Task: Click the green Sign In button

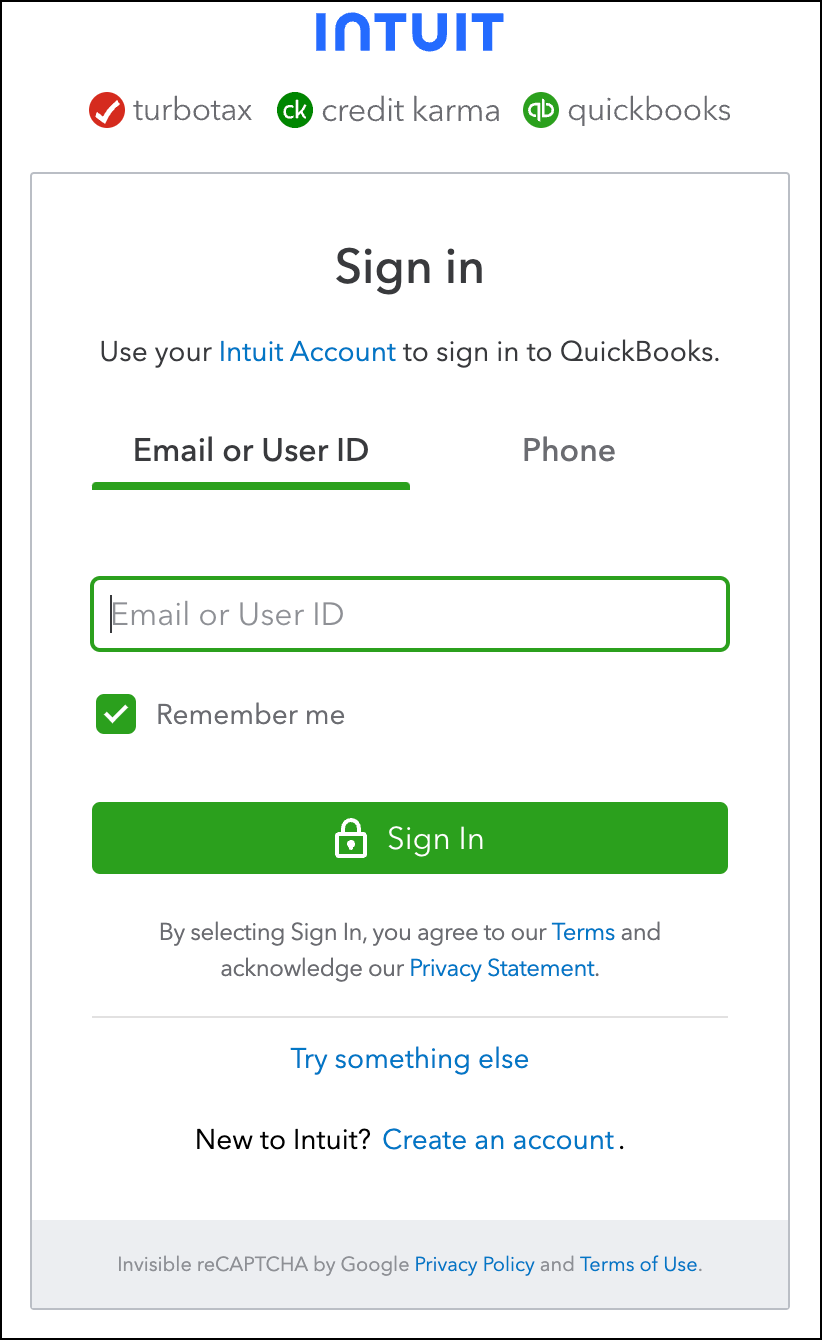Action: tap(410, 838)
